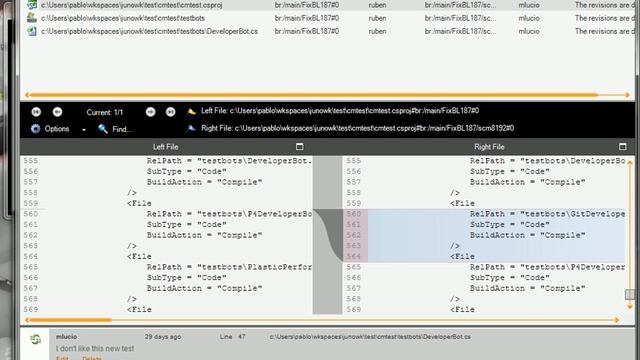Viewport: 640px width, 360px height.
Task: Click the mlucio comment author name
Action: [x=67, y=337]
